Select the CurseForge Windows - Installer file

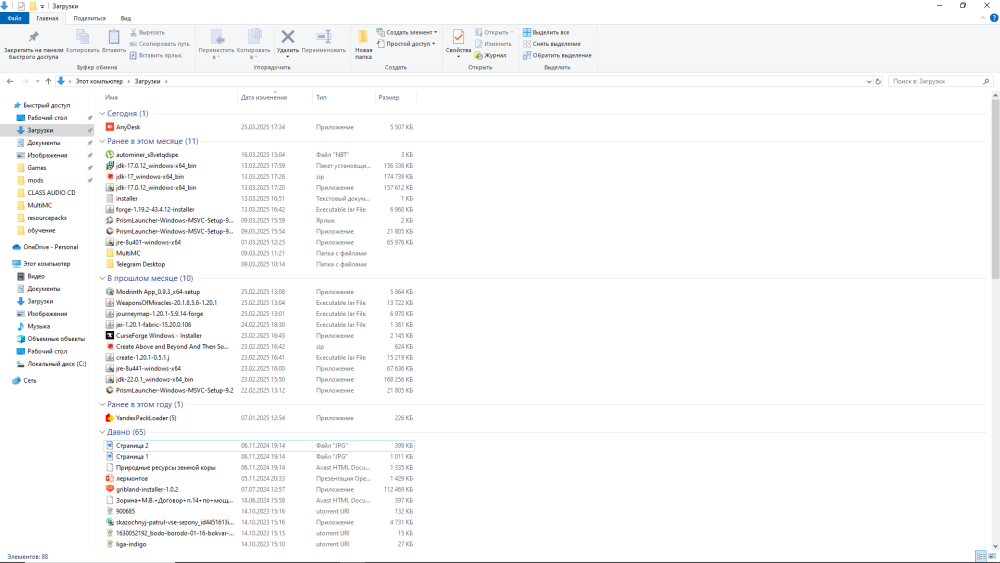click(x=260, y=336)
